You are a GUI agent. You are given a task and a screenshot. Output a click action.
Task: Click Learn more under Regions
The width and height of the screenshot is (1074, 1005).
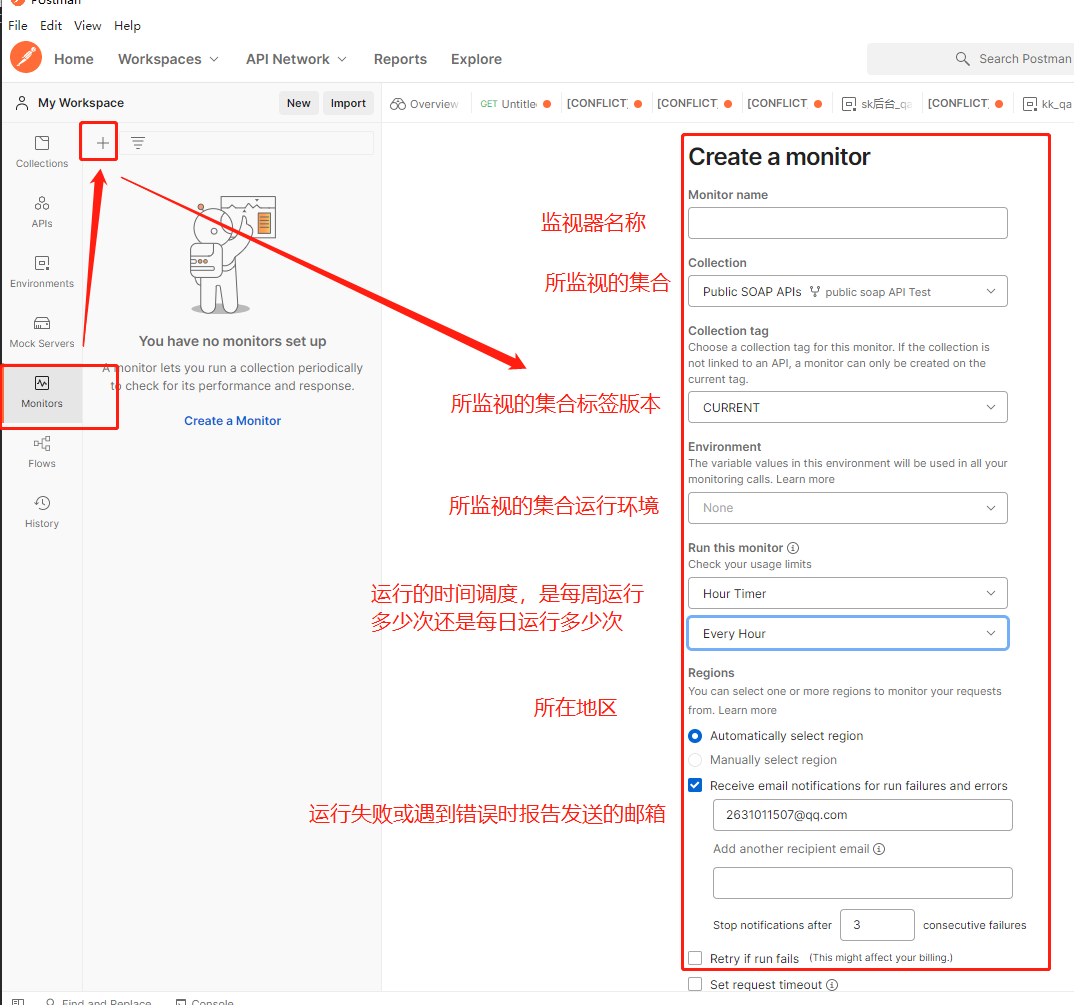coord(747,710)
